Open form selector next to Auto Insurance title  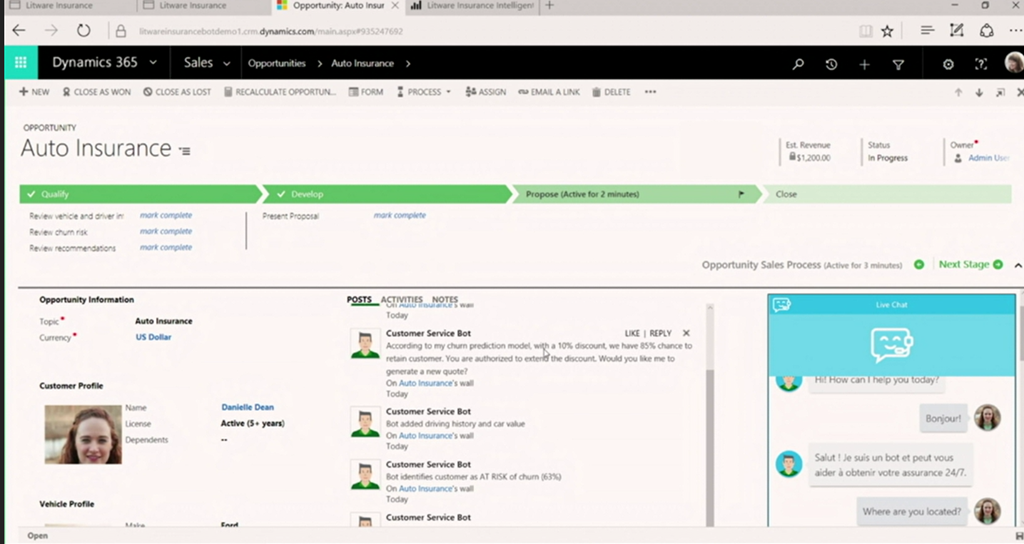click(x=185, y=152)
